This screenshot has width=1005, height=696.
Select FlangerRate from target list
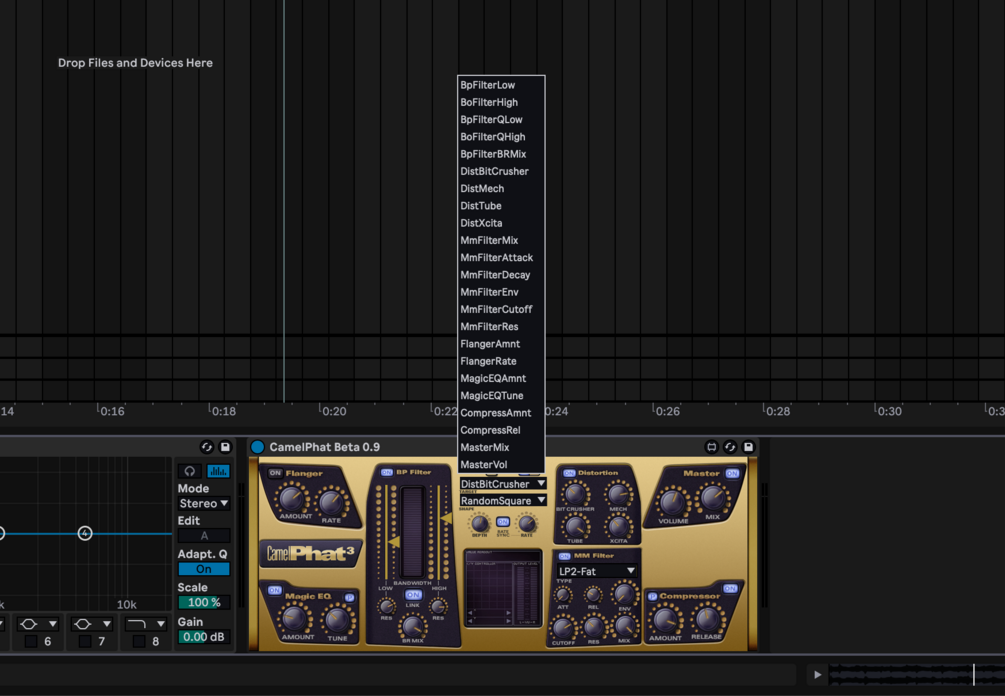click(x=501, y=361)
